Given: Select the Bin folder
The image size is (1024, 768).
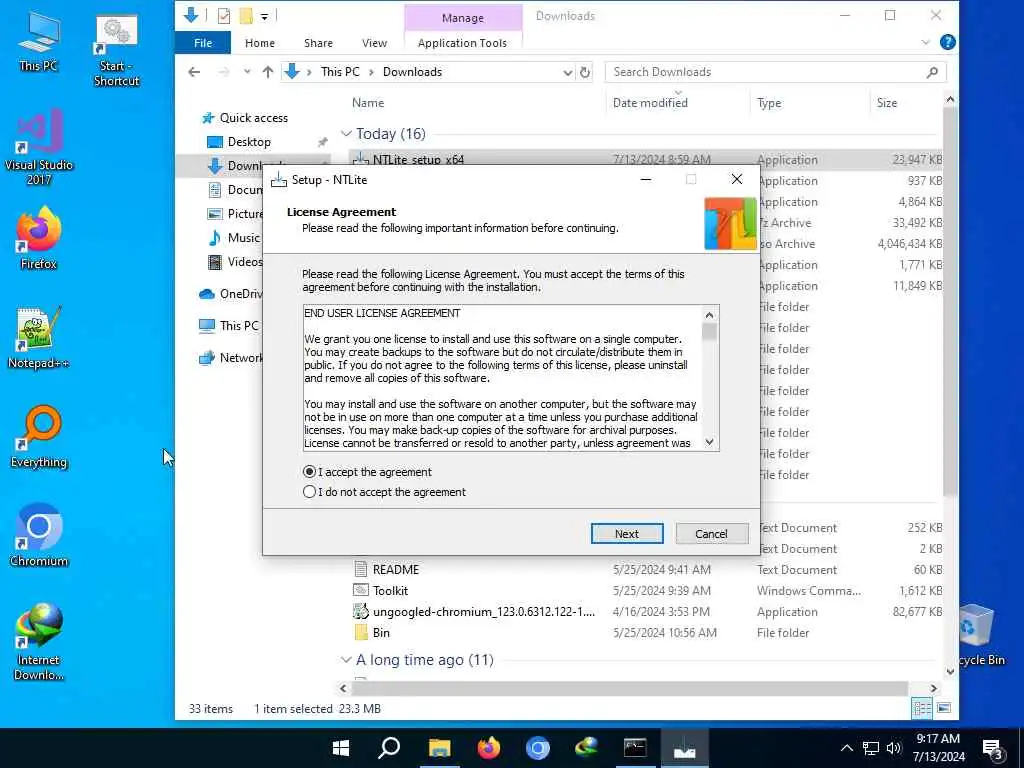Looking at the screenshot, I should (381, 633).
